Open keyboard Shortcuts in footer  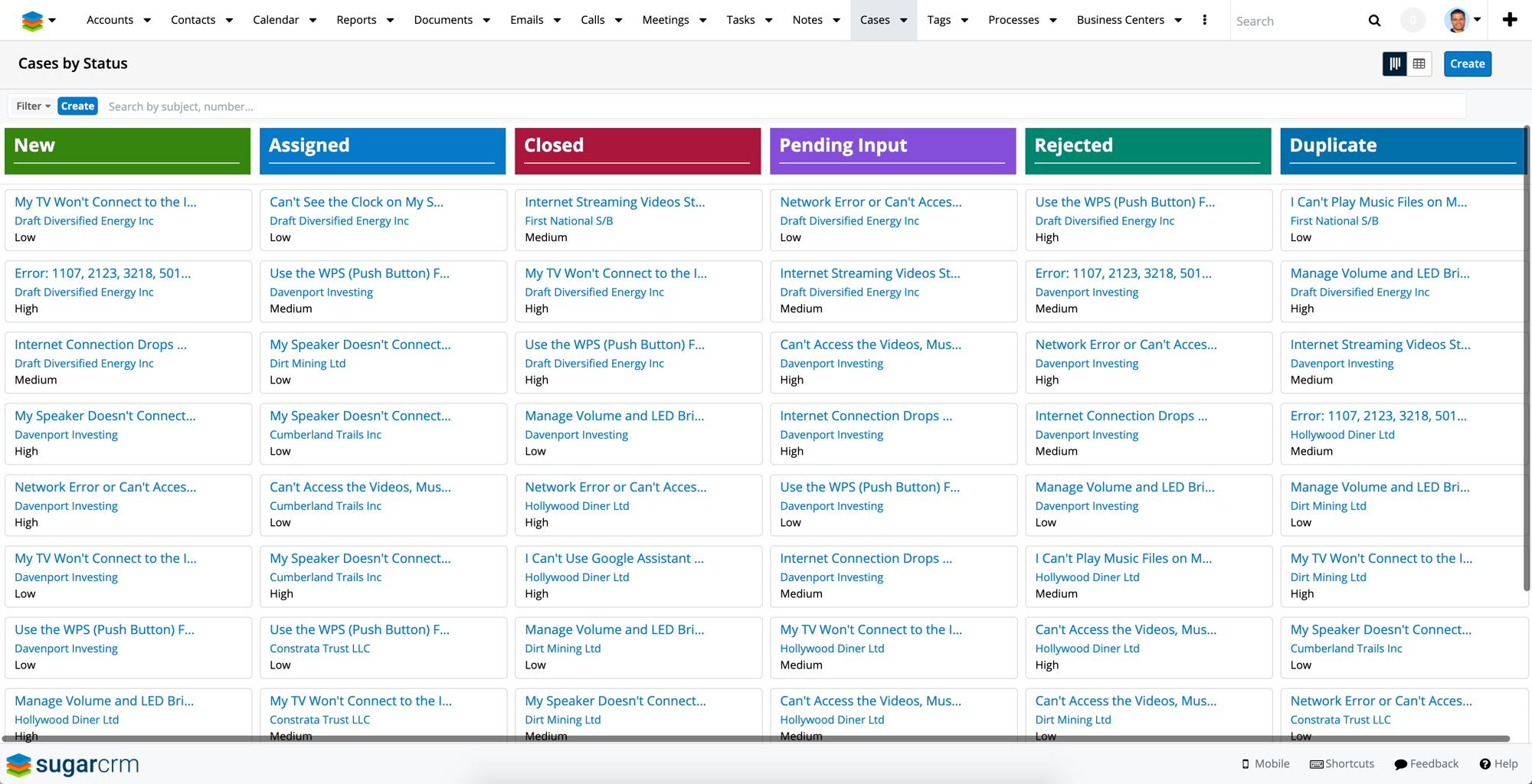coord(1342,764)
